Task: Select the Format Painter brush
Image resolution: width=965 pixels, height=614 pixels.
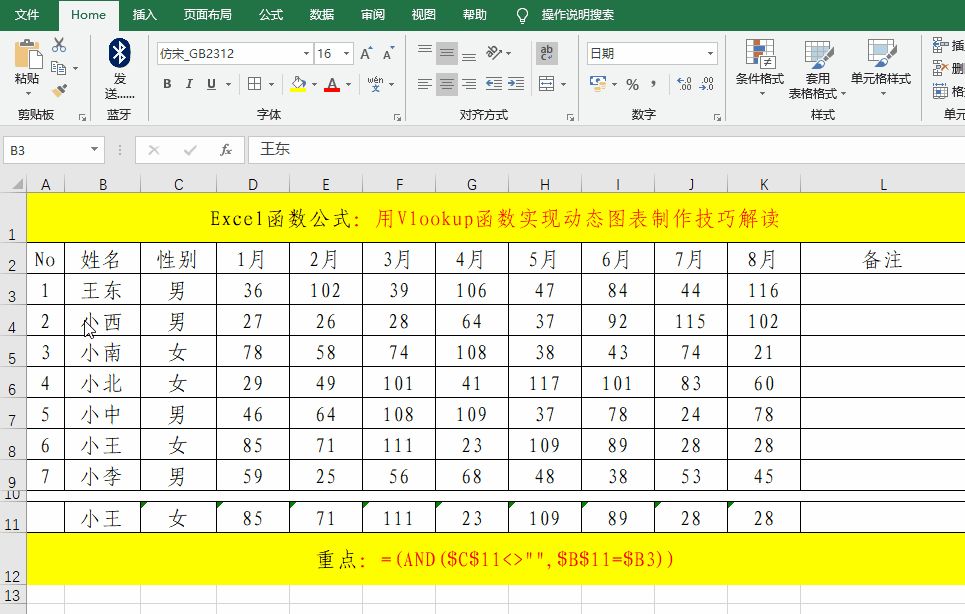Action: (59, 91)
